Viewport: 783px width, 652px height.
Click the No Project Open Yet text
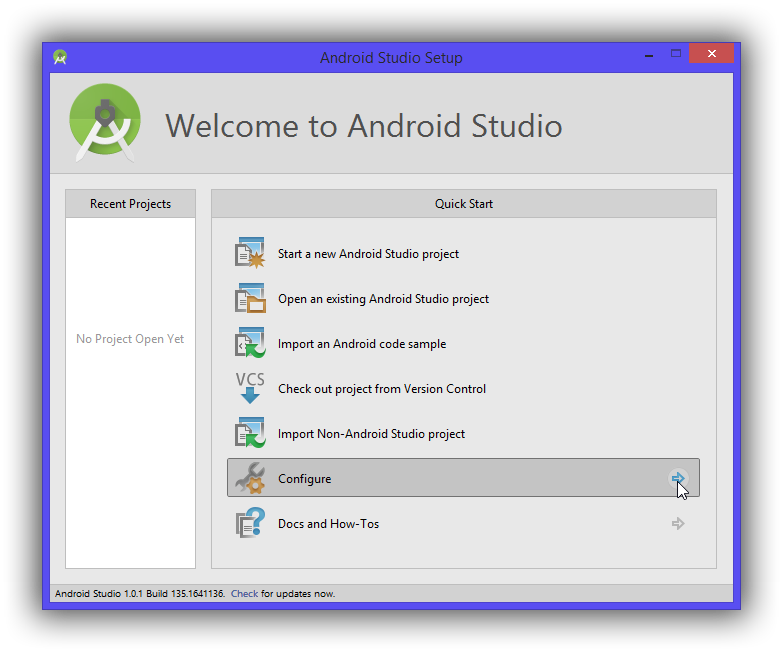[130, 338]
